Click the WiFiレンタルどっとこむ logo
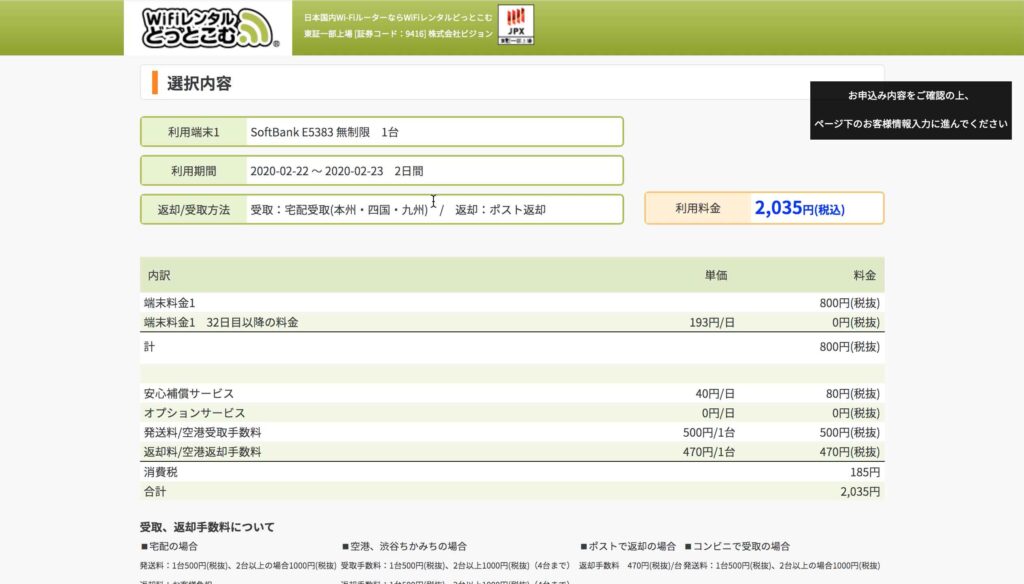 click(210, 28)
